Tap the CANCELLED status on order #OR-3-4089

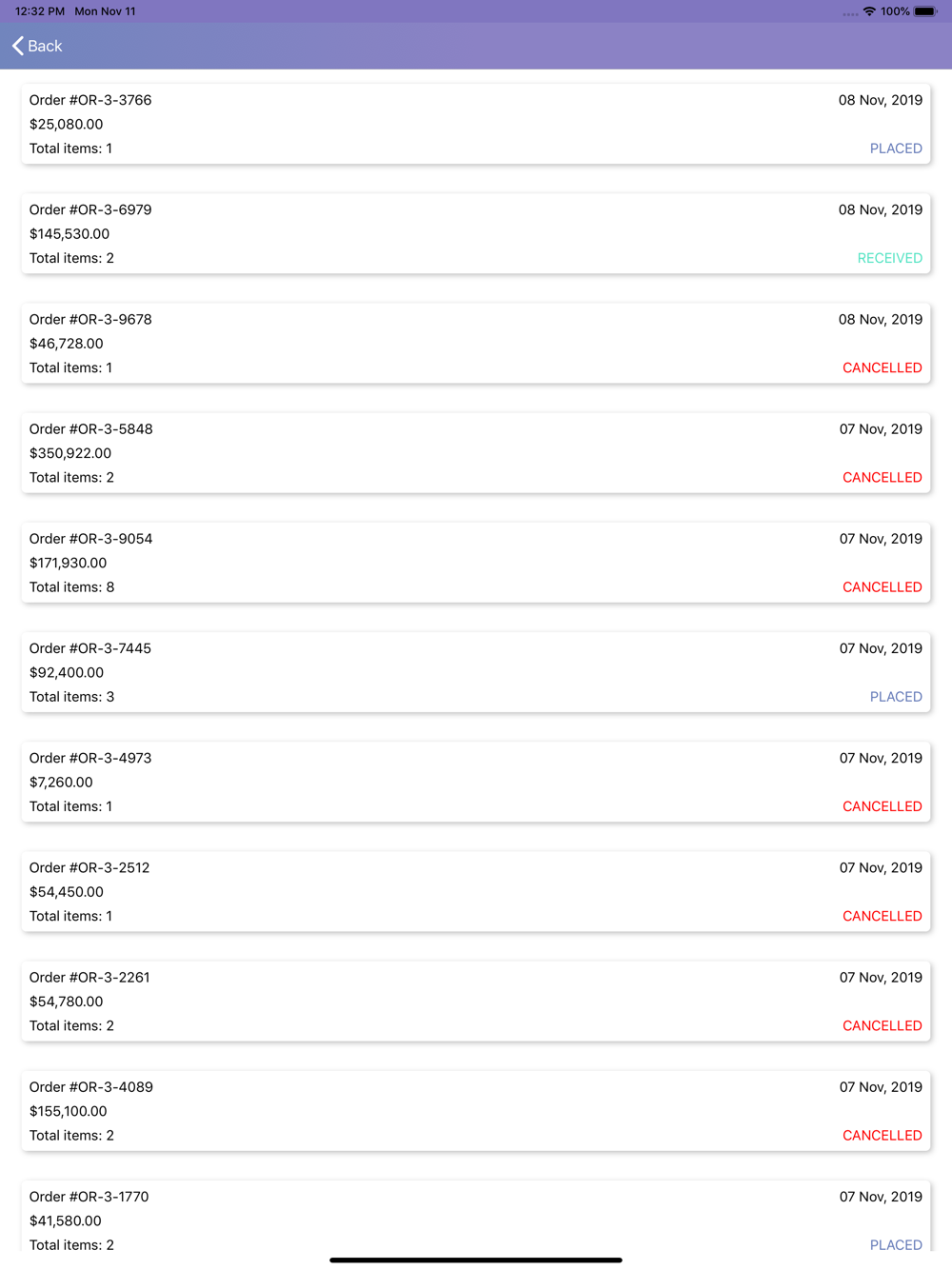tap(882, 1136)
